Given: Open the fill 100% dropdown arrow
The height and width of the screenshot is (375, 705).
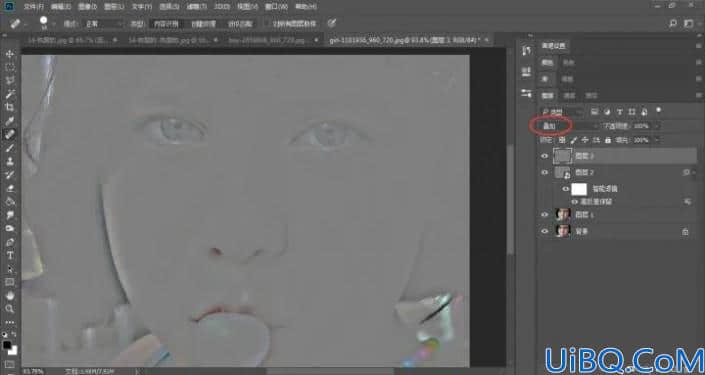Looking at the screenshot, I should tap(656, 140).
